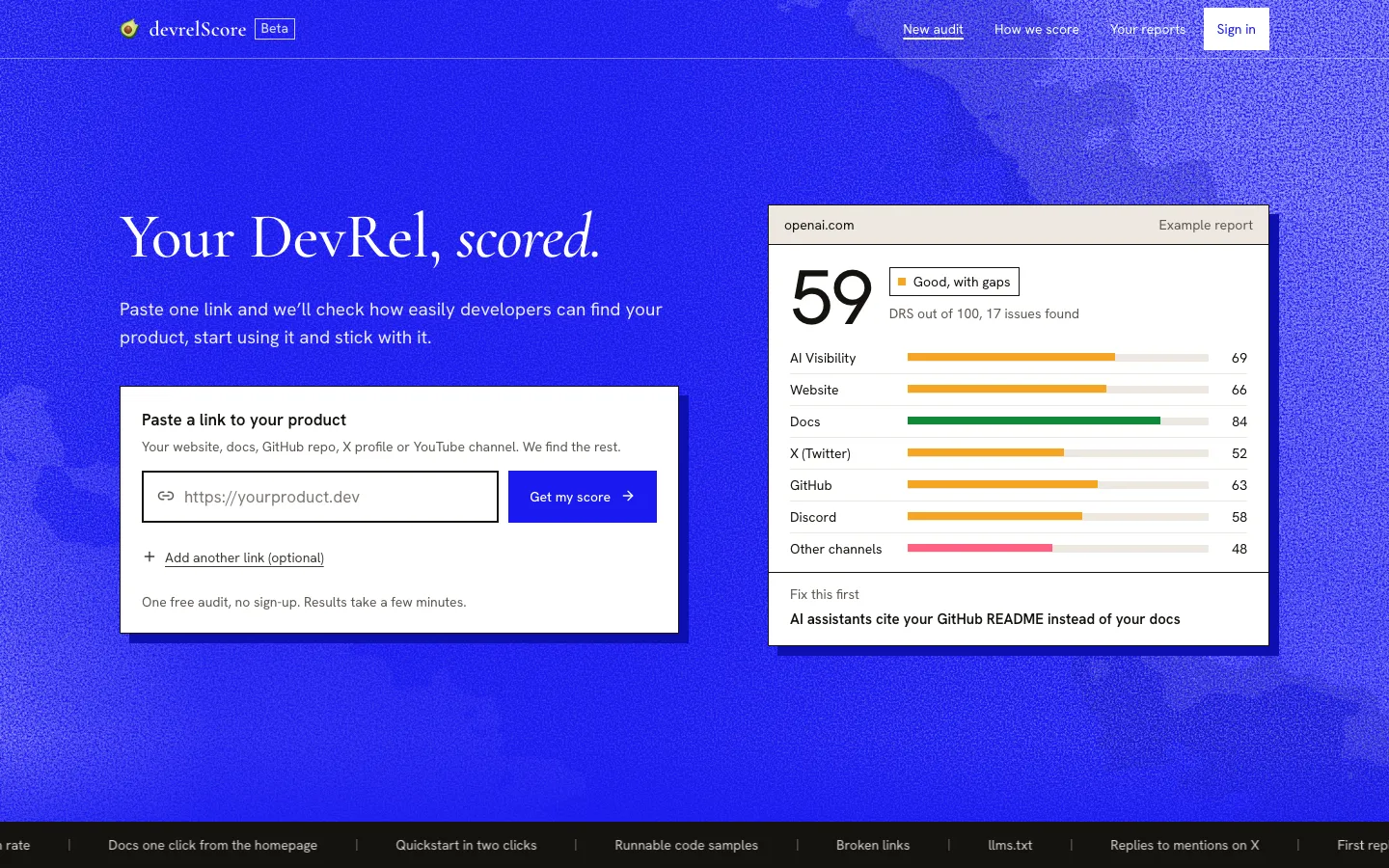This screenshot has width=1389, height=868.
Task: Click the Beta badge
Action: click(275, 29)
